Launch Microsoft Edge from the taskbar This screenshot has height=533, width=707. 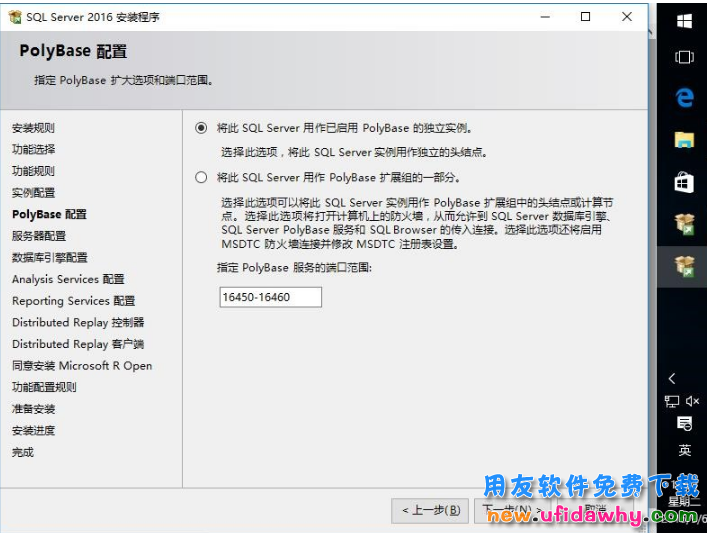point(684,97)
